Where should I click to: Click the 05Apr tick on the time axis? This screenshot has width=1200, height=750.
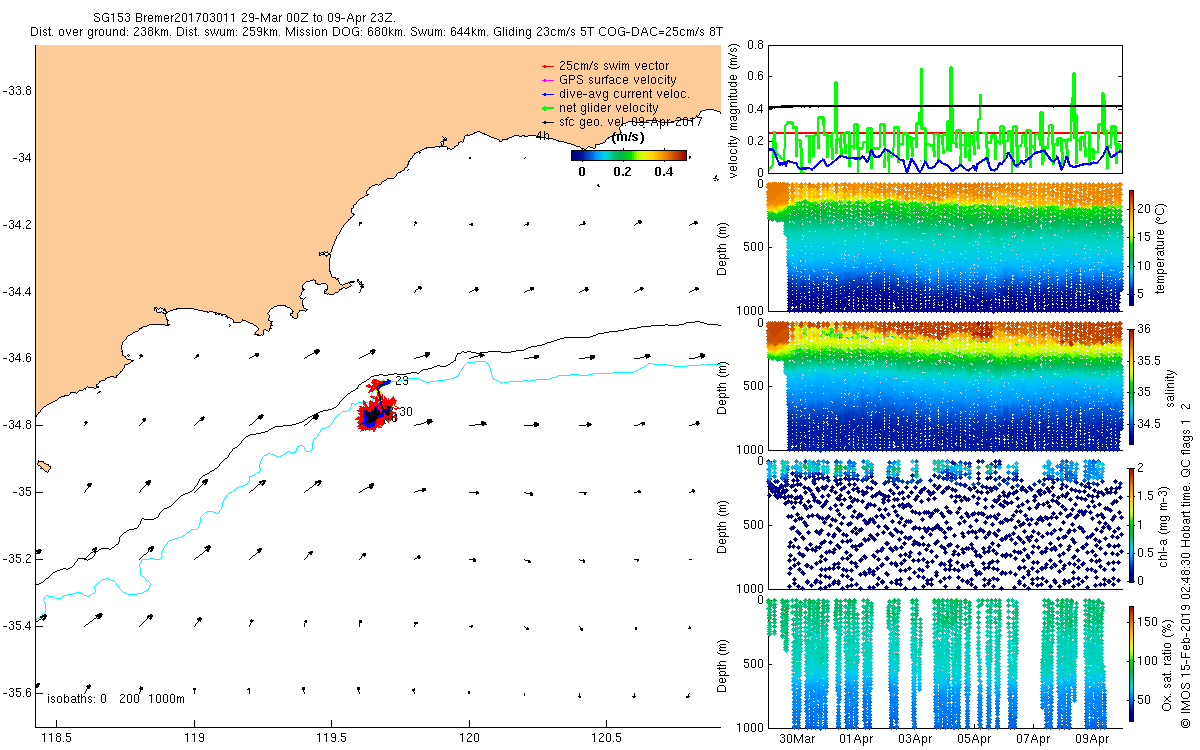[975, 739]
